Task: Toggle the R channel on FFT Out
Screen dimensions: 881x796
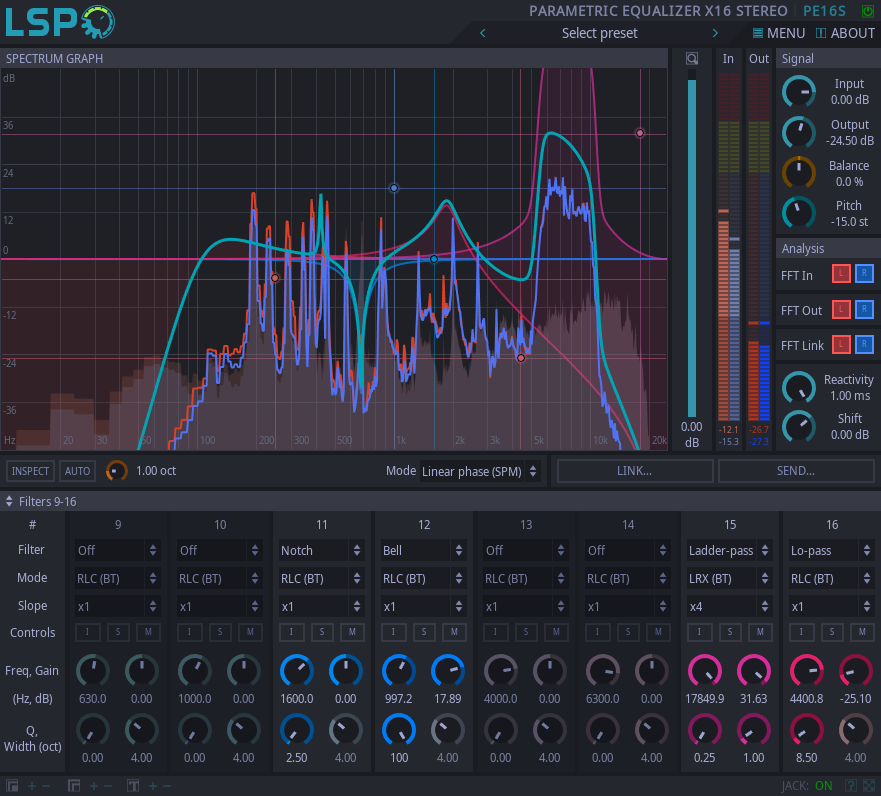Action: [x=866, y=310]
